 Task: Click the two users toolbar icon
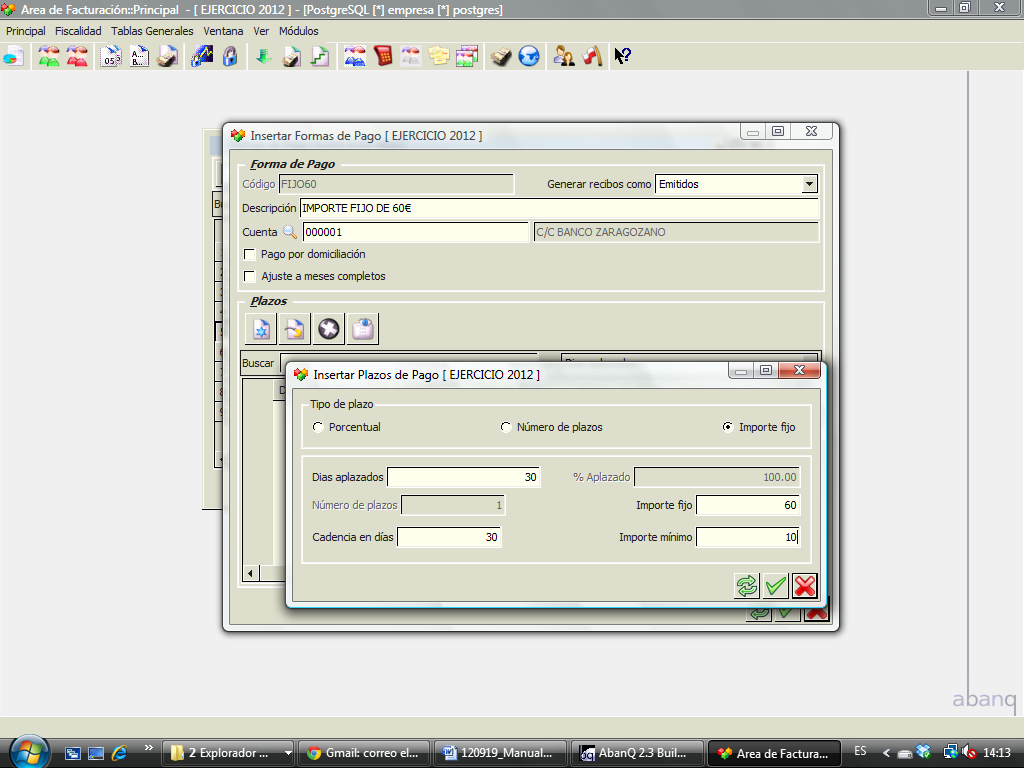click(564, 57)
